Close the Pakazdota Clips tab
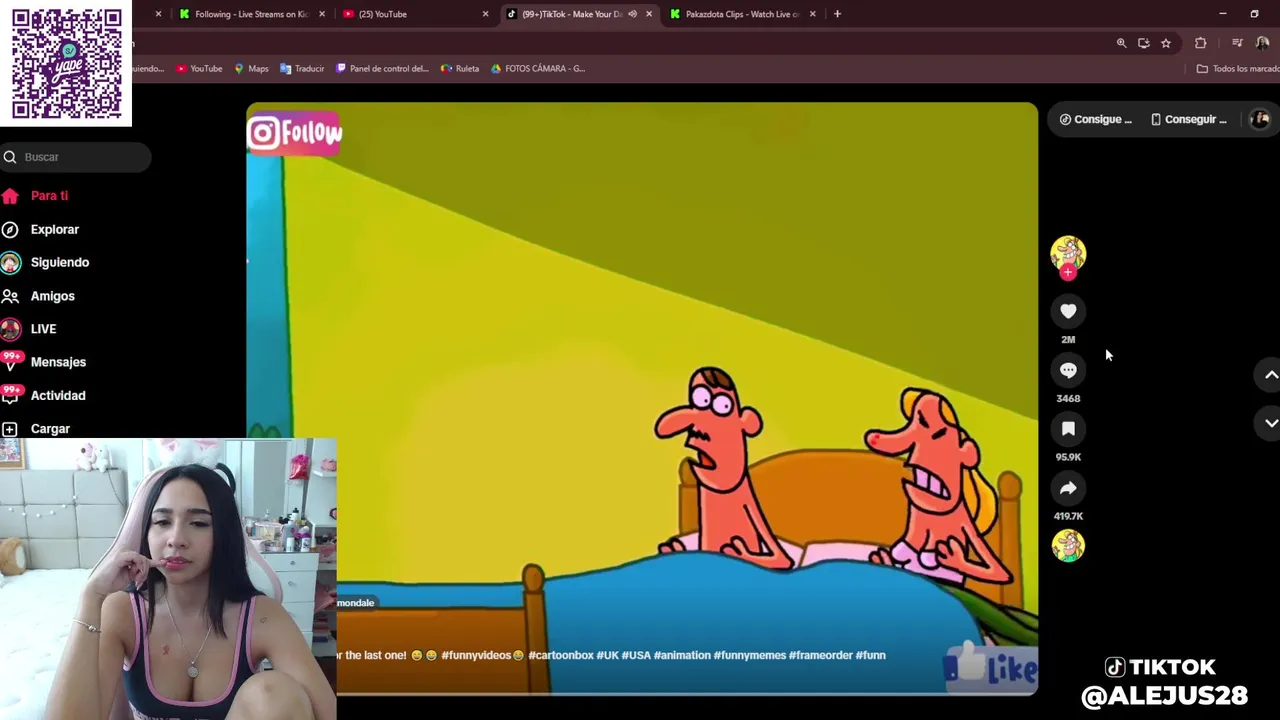 (812, 14)
